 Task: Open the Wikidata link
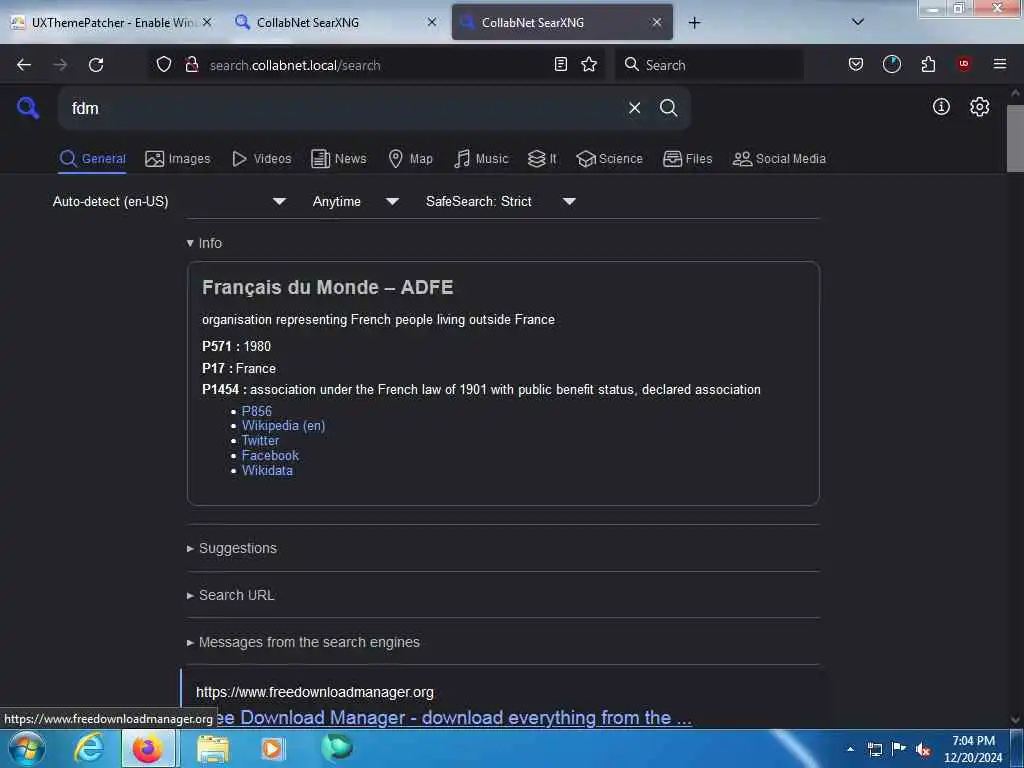click(267, 470)
